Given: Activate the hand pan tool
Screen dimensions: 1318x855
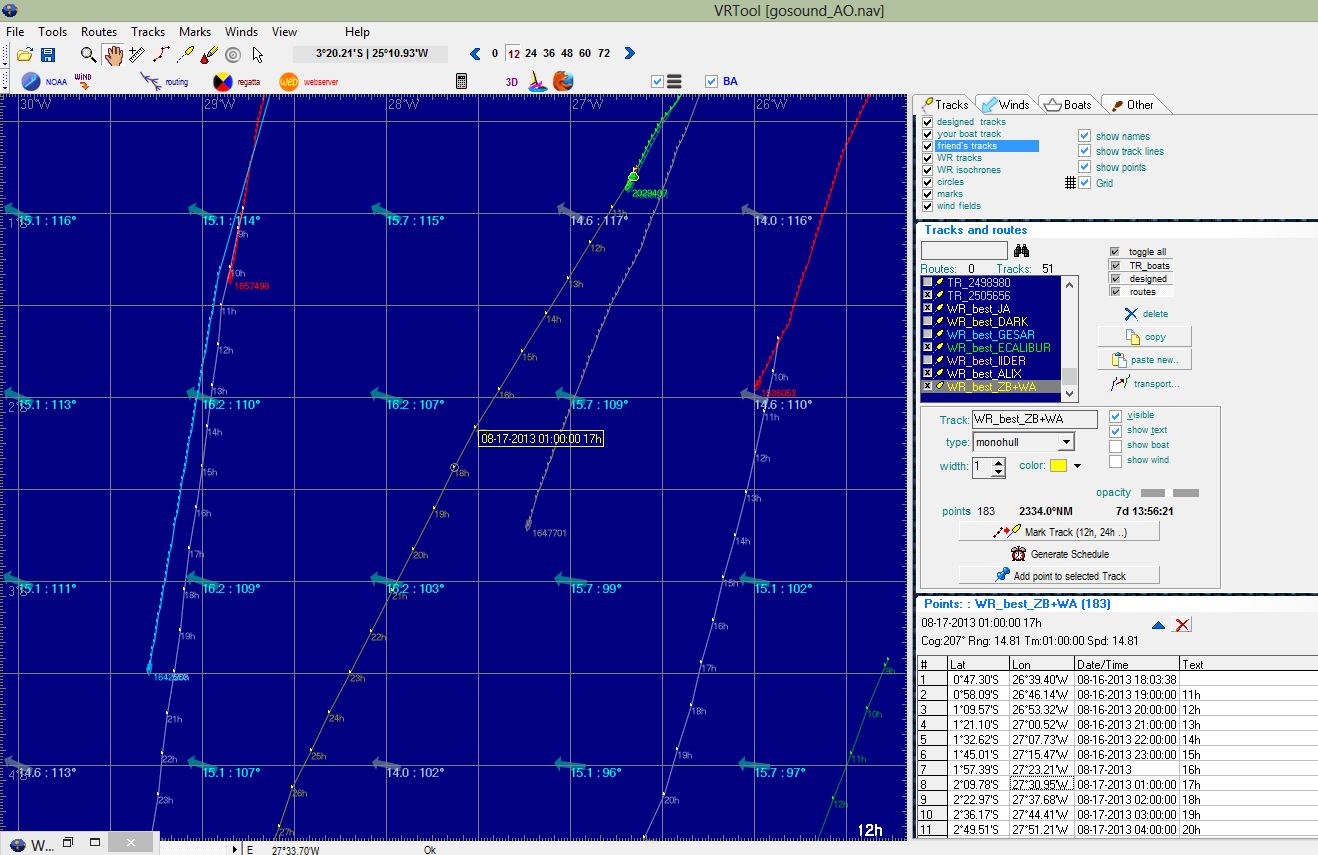Looking at the screenshot, I should click(x=113, y=55).
